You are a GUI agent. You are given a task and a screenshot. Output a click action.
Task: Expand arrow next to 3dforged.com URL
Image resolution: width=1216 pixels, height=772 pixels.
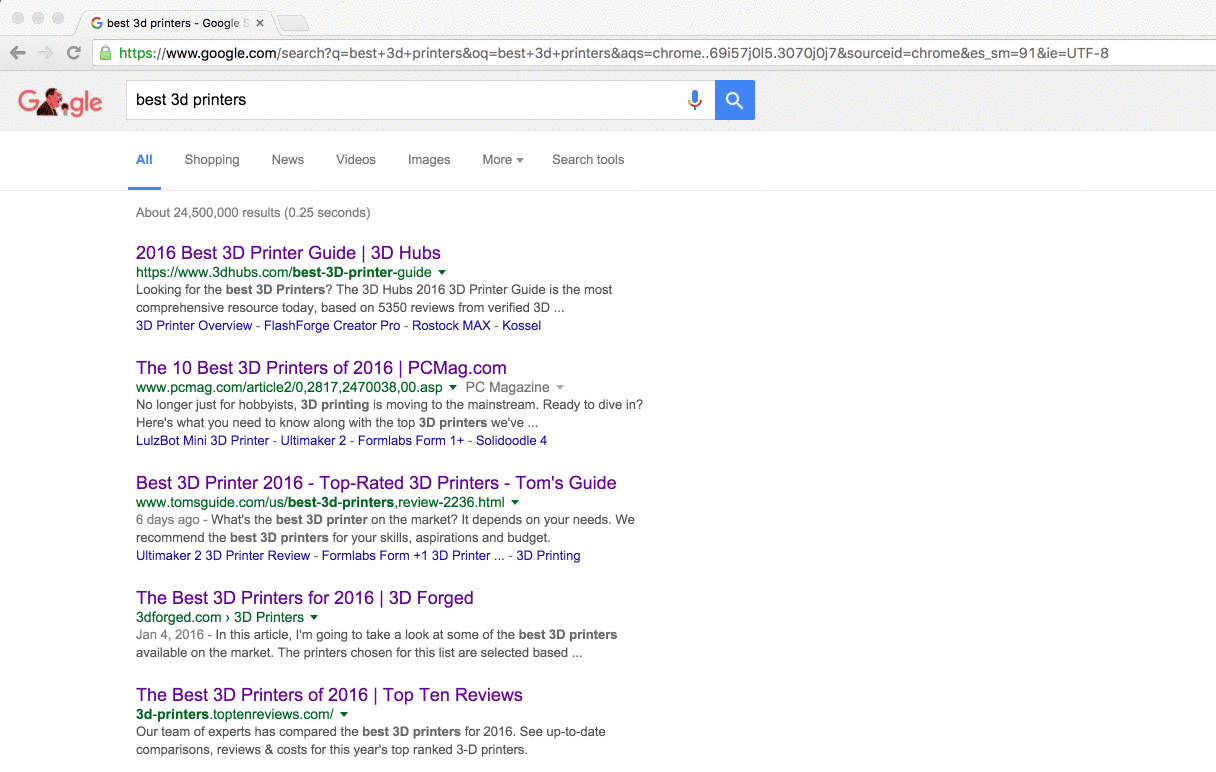[x=314, y=617]
